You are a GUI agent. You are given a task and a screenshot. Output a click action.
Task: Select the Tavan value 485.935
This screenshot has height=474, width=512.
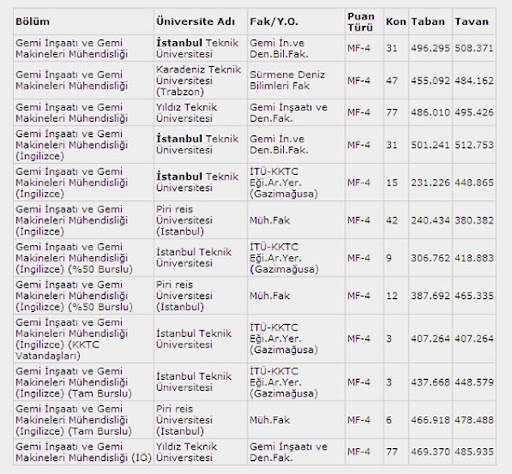pyautogui.click(x=474, y=452)
